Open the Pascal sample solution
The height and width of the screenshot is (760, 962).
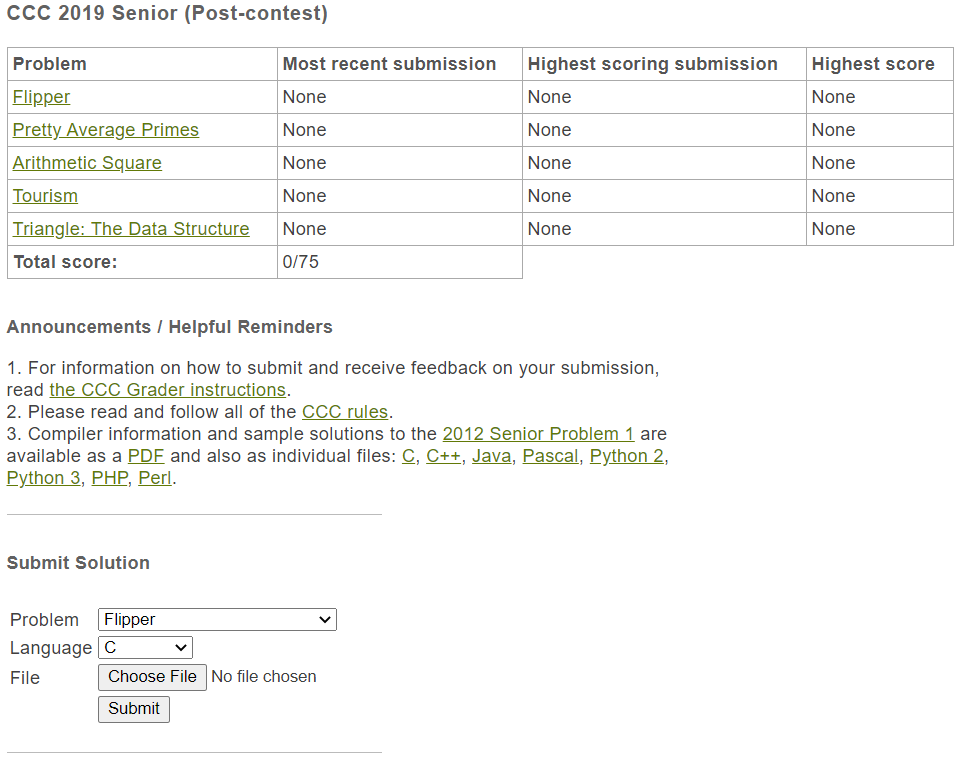(550, 456)
